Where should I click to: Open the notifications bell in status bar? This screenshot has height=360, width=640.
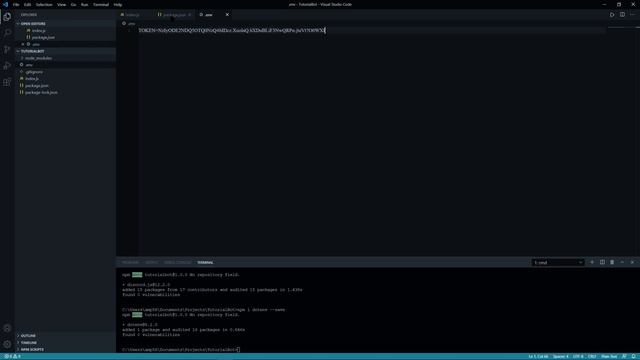(633, 356)
